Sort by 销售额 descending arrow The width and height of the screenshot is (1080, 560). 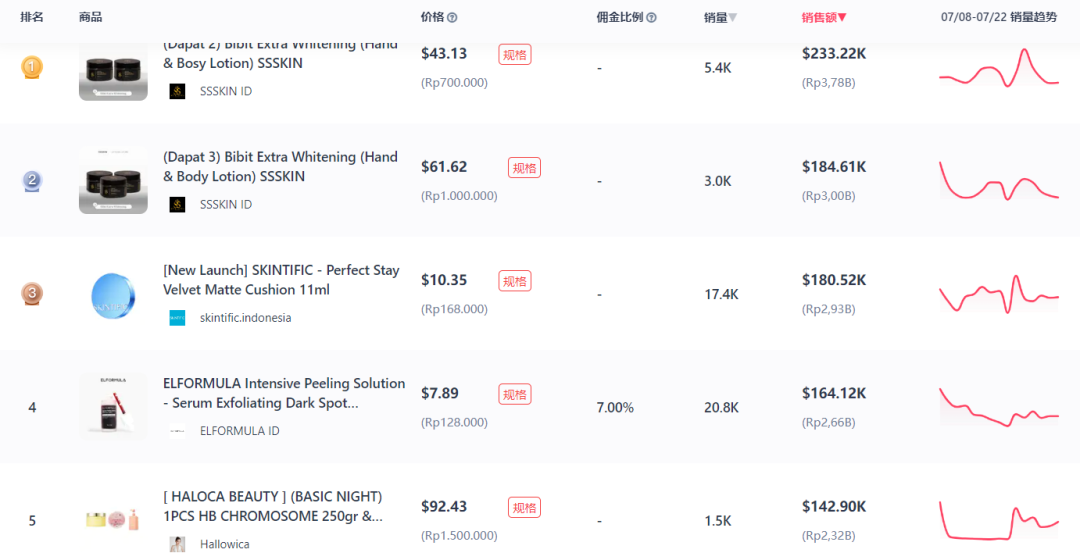tap(842, 18)
